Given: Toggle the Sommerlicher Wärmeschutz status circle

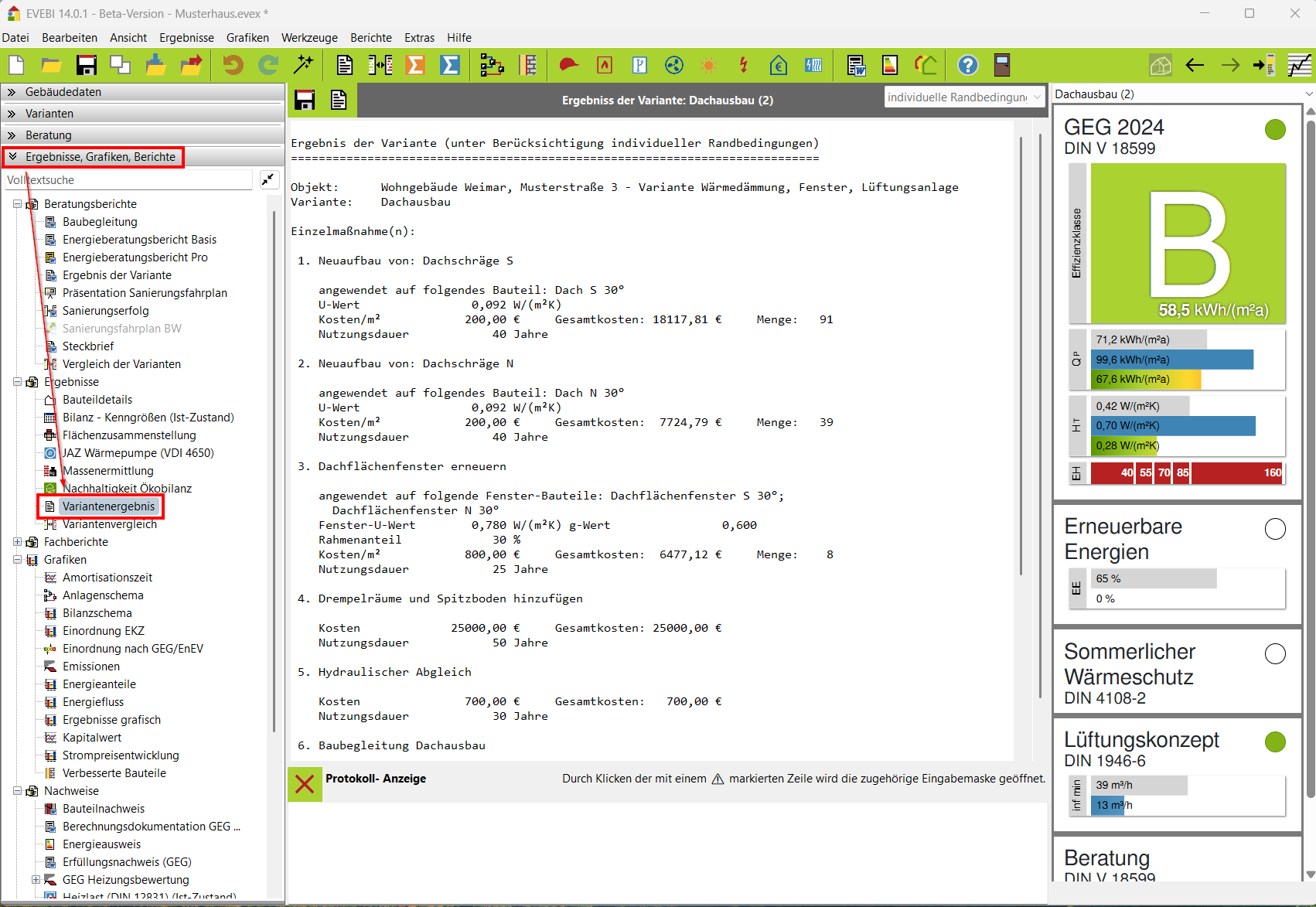Looking at the screenshot, I should [x=1274, y=654].
